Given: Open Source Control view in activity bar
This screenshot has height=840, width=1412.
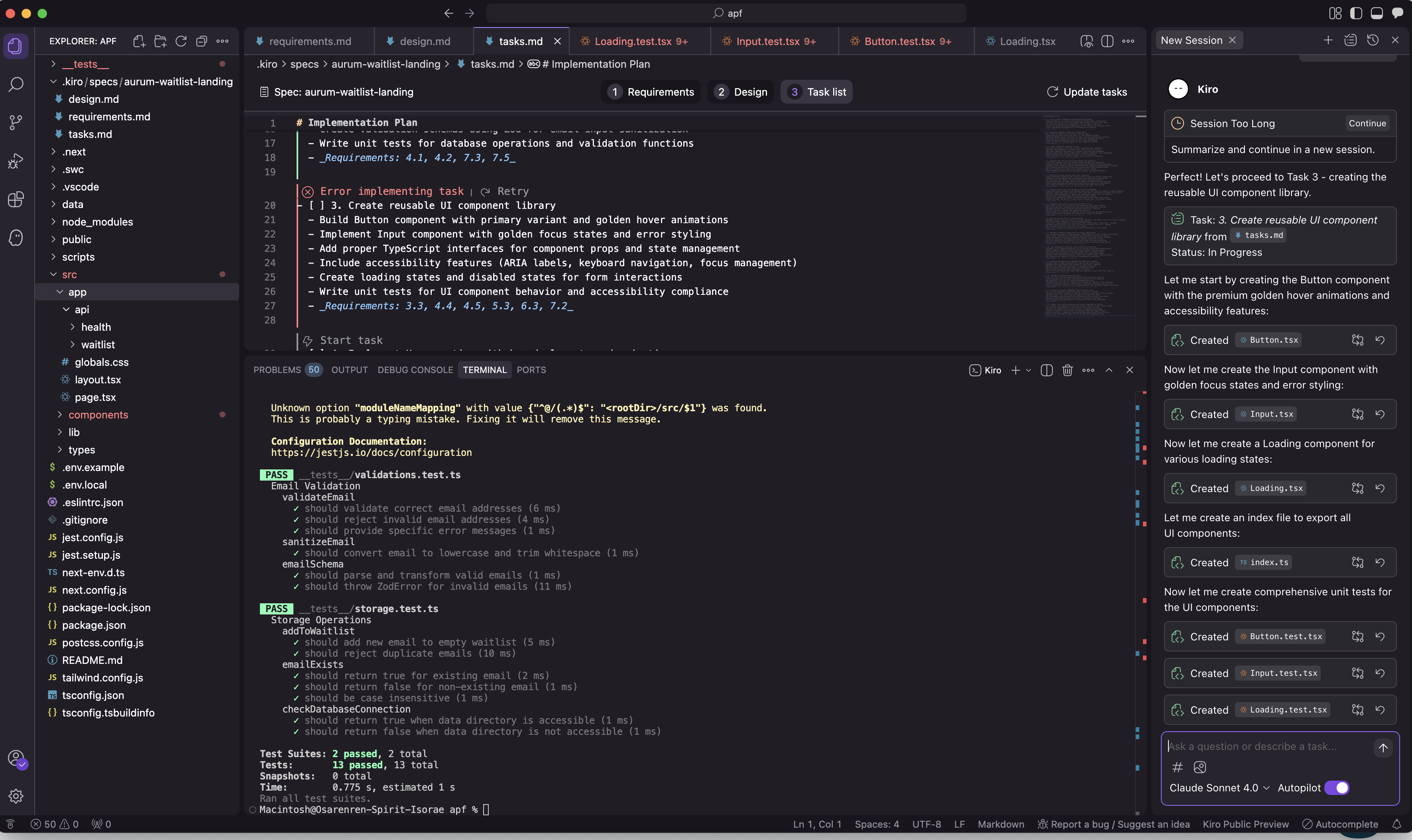Looking at the screenshot, I should pyautogui.click(x=16, y=121).
